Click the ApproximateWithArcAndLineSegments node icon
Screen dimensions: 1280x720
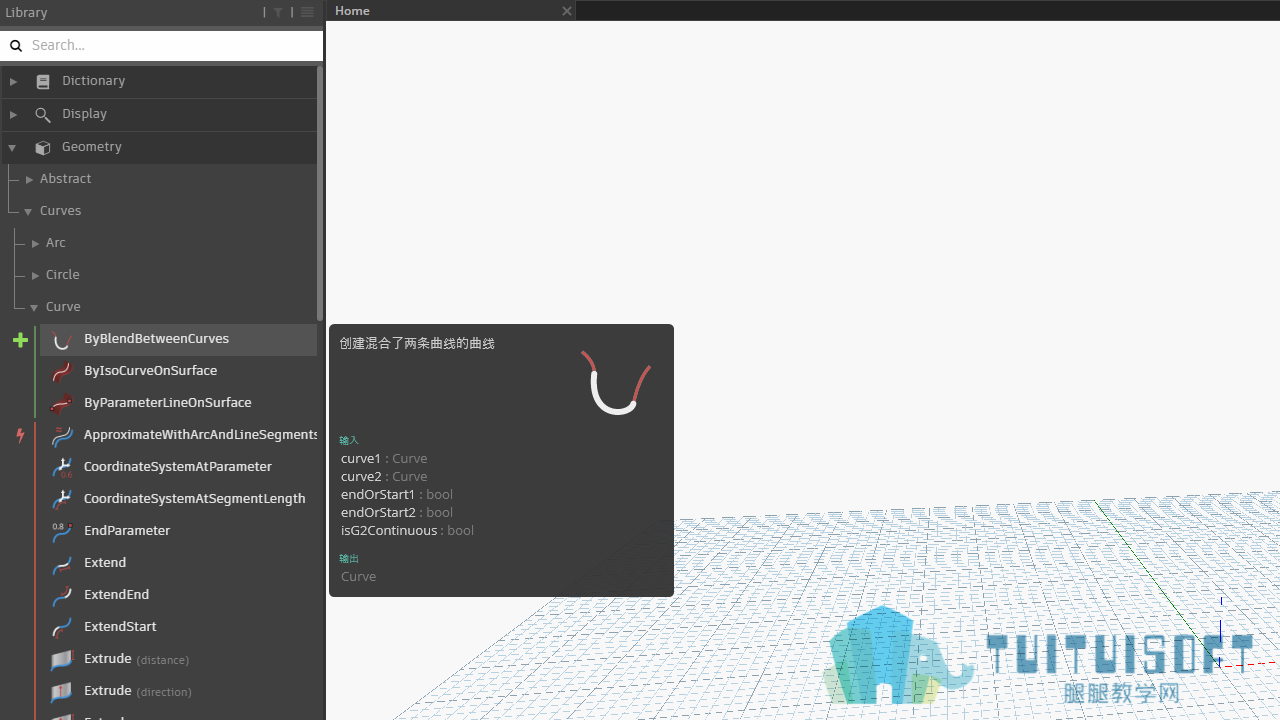(62, 436)
